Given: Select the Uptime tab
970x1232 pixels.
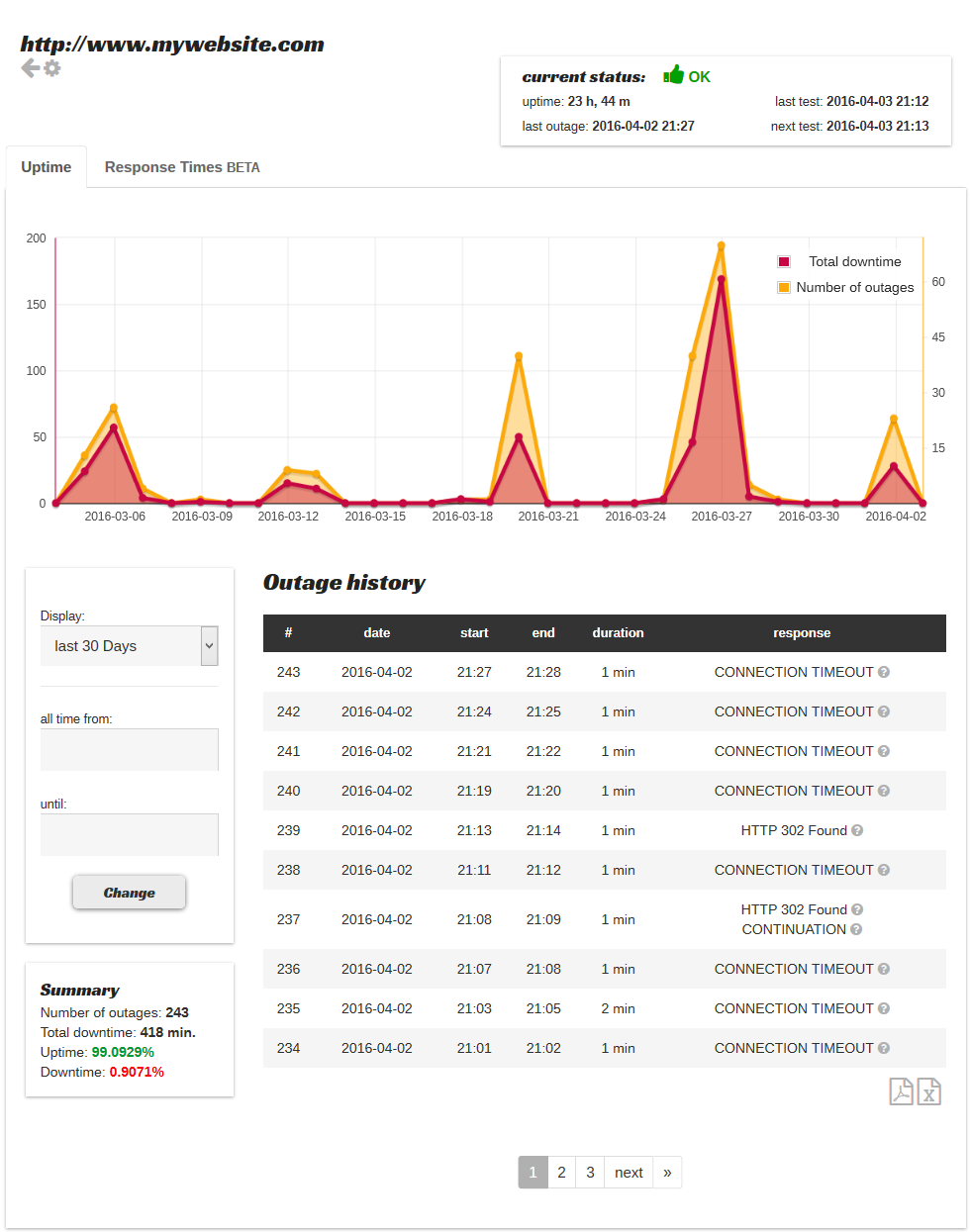Looking at the screenshot, I should click(47, 167).
